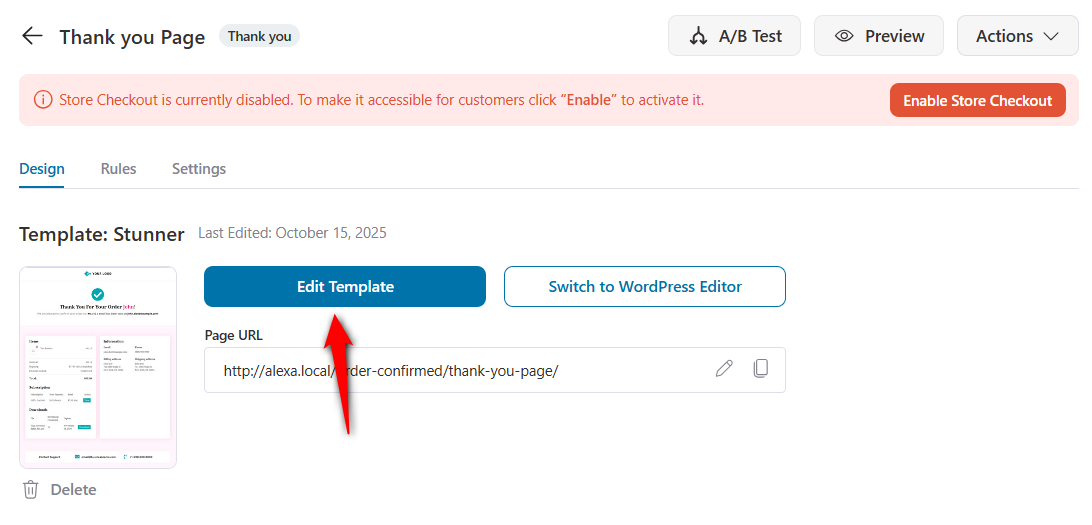Screen dimensions: 1092x525
Task: Click the "Template: Stunner" heading
Action: point(102,234)
